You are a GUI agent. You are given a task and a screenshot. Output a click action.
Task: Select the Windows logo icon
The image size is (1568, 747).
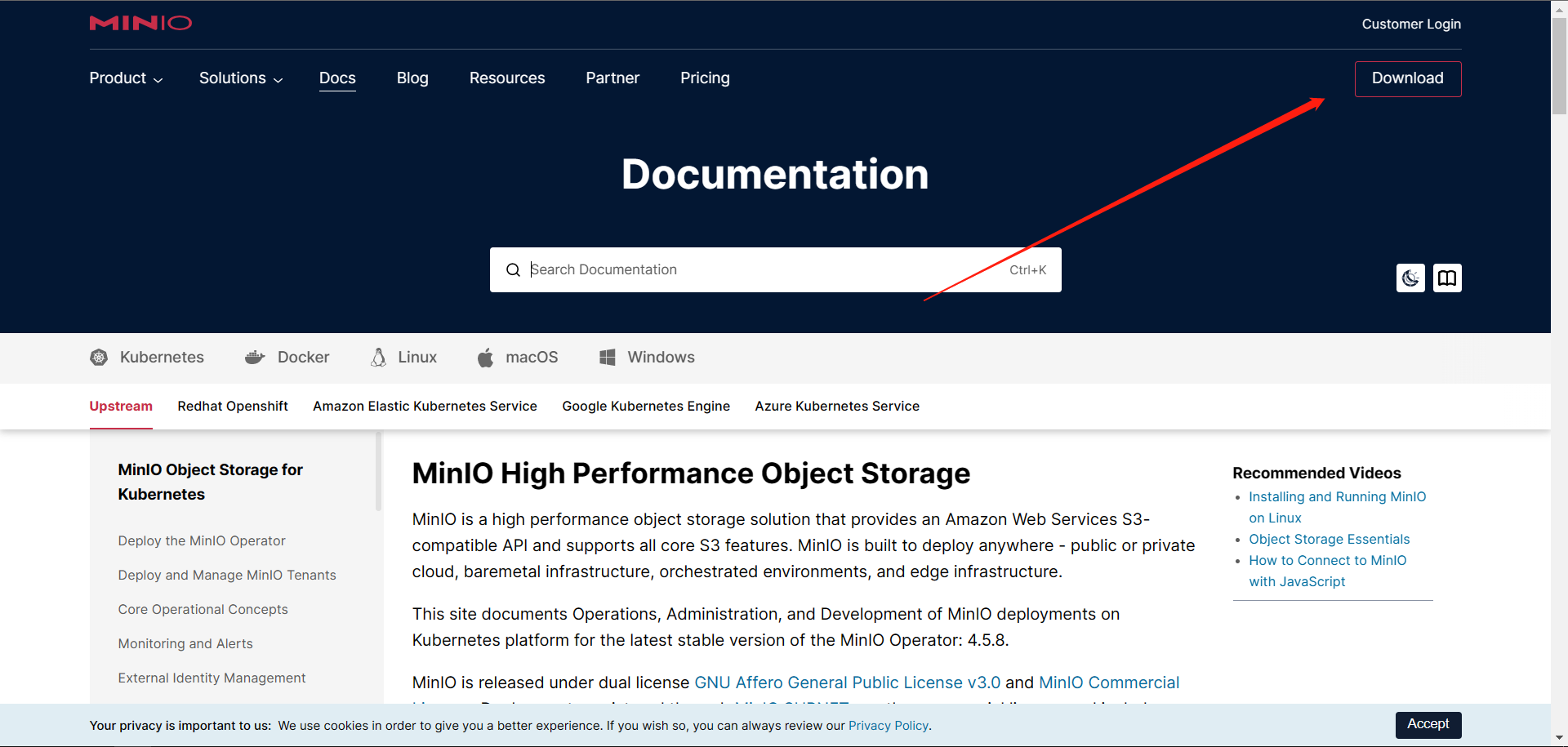(x=608, y=358)
